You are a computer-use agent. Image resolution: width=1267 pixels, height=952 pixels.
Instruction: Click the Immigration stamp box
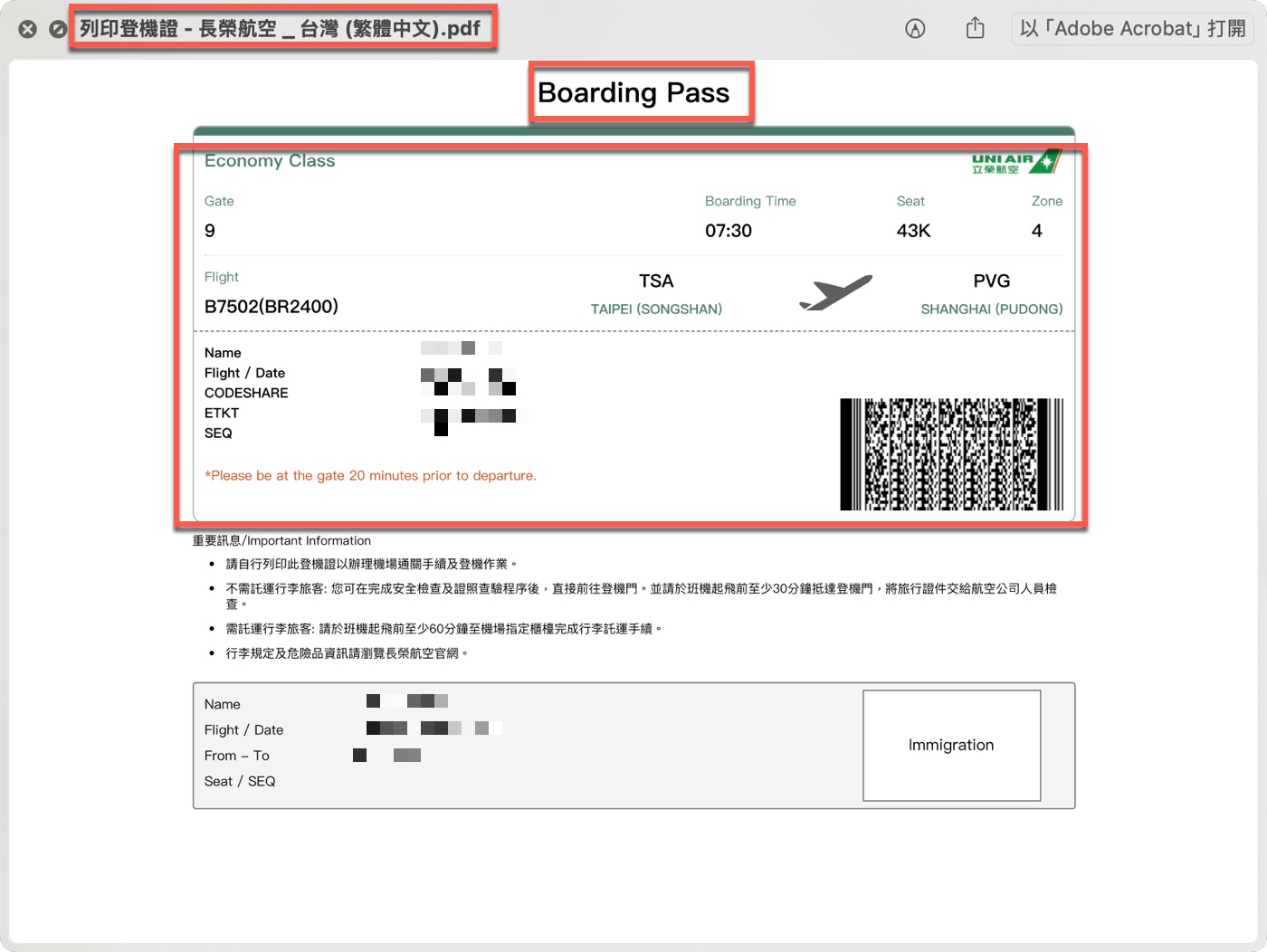tap(951, 746)
